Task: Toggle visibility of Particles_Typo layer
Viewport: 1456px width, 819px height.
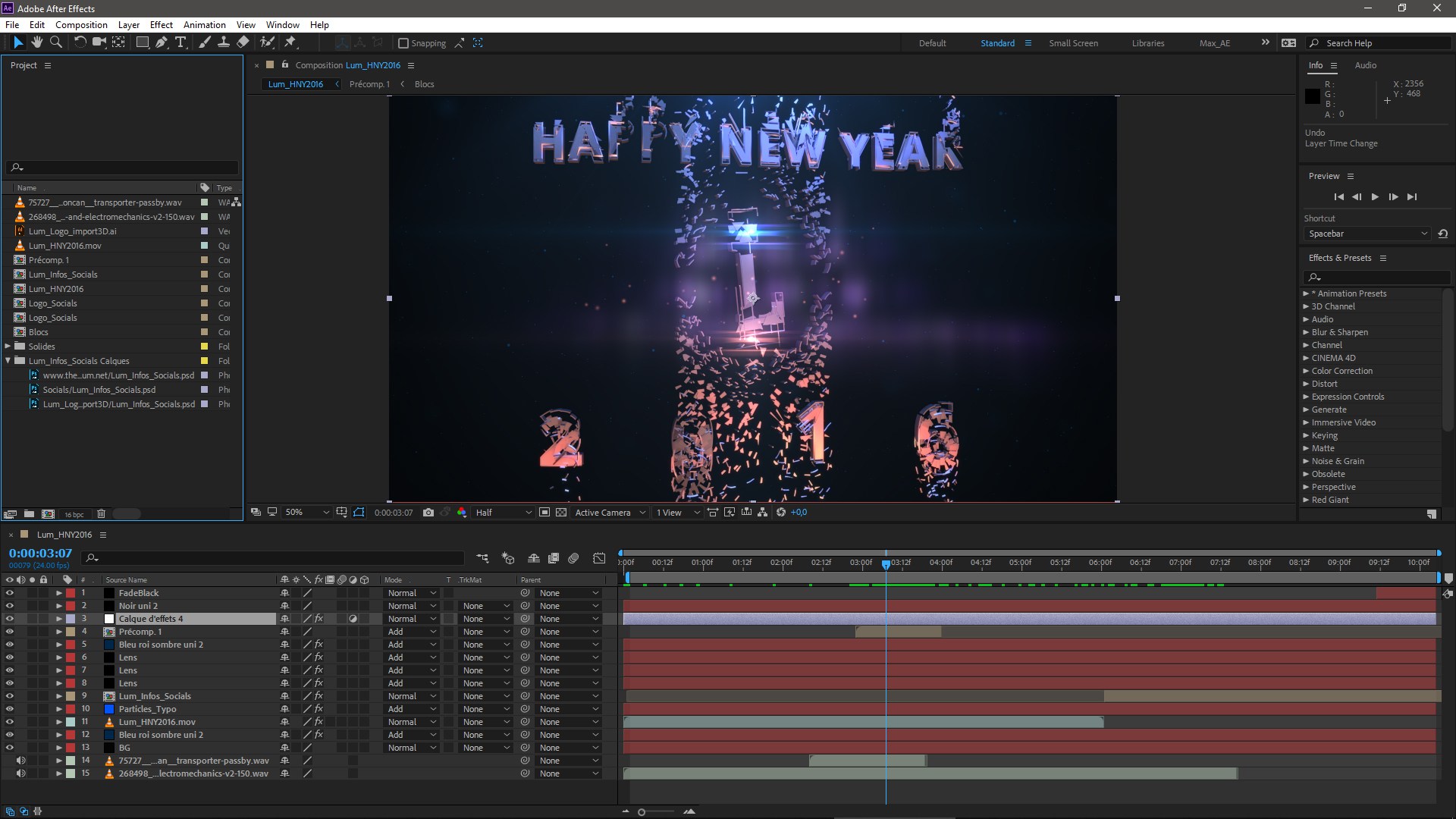Action: click(x=10, y=709)
